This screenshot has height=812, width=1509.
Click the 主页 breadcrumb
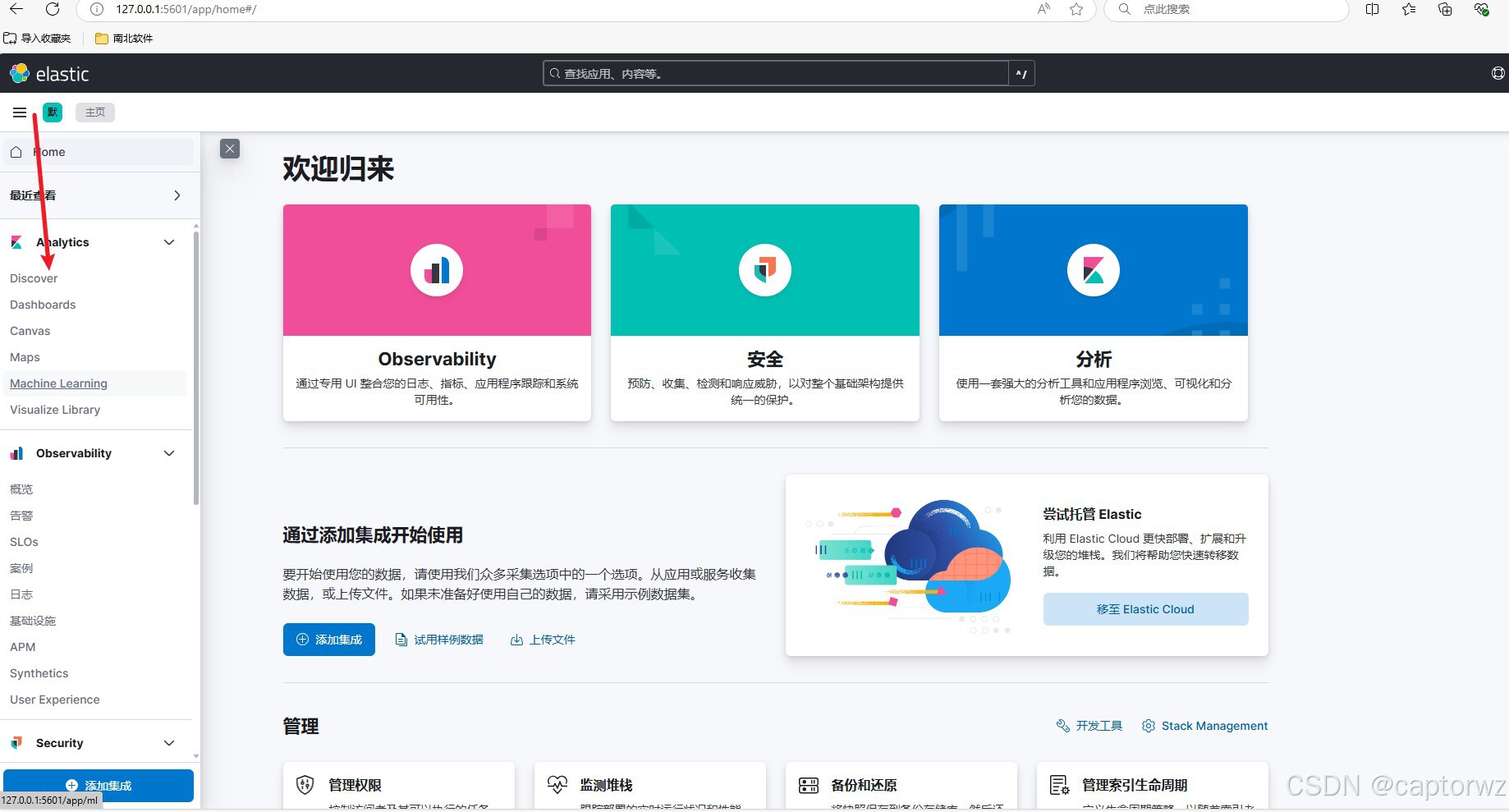95,112
